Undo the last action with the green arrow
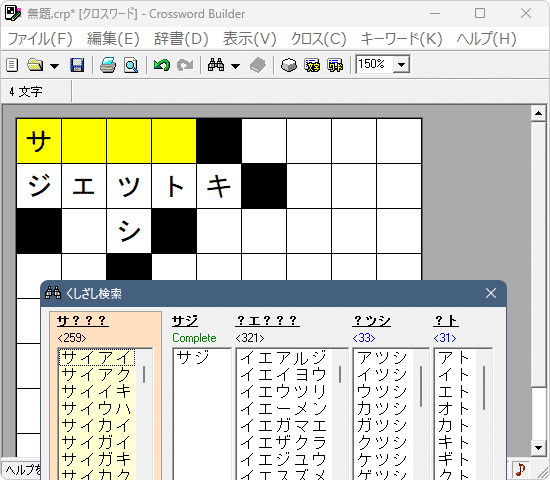The width and height of the screenshot is (550, 480). click(x=162, y=65)
